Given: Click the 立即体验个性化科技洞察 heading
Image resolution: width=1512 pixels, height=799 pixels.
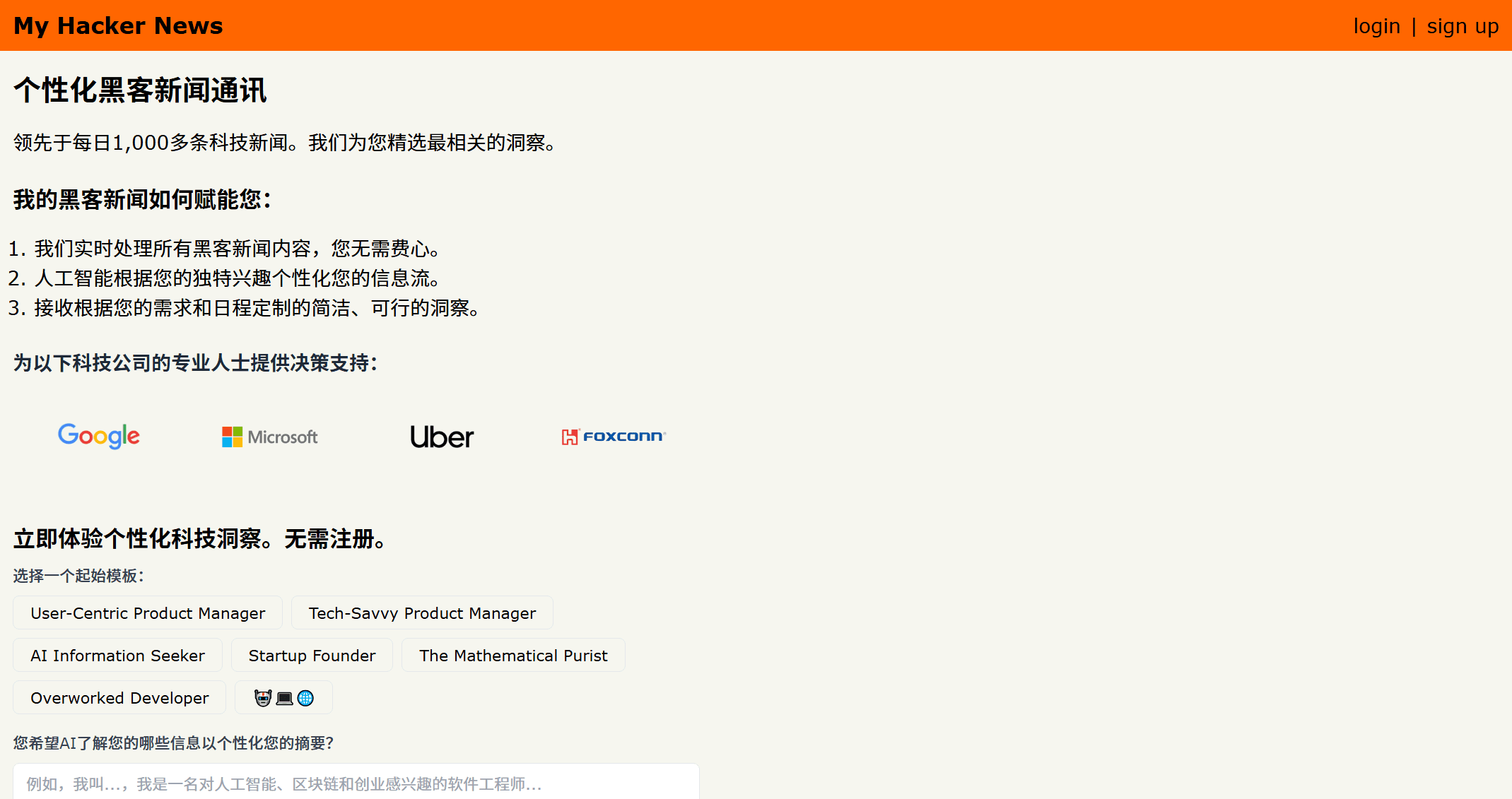Looking at the screenshot, I should pos(201,539).
